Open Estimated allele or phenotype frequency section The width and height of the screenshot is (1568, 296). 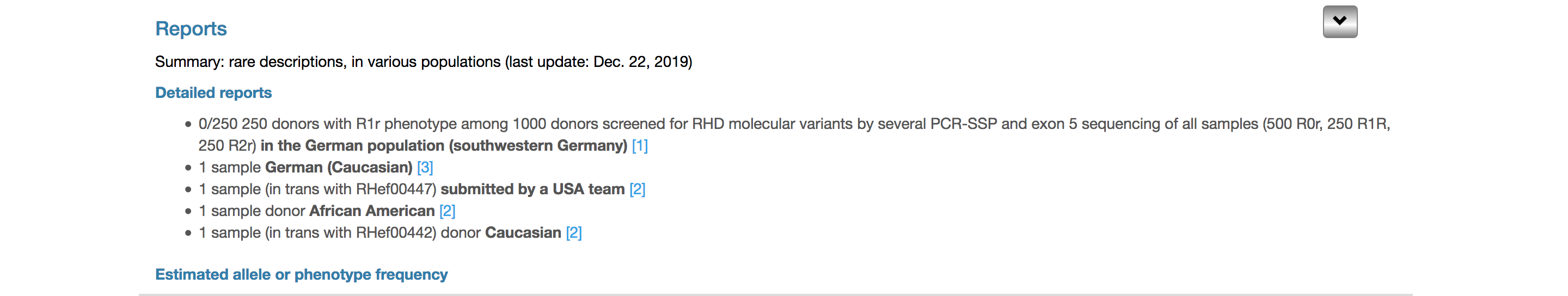point(301,274)
